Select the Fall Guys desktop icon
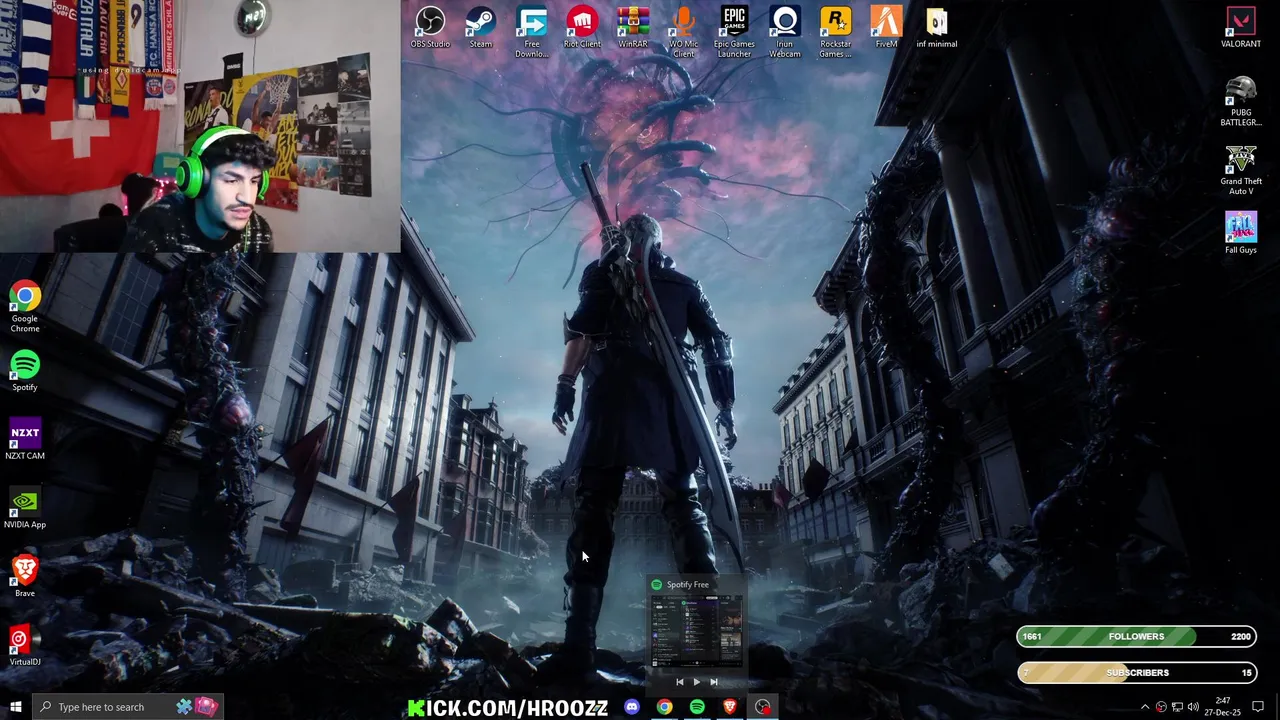Viewport: 1280px width, 720px height. point(1241,233)
